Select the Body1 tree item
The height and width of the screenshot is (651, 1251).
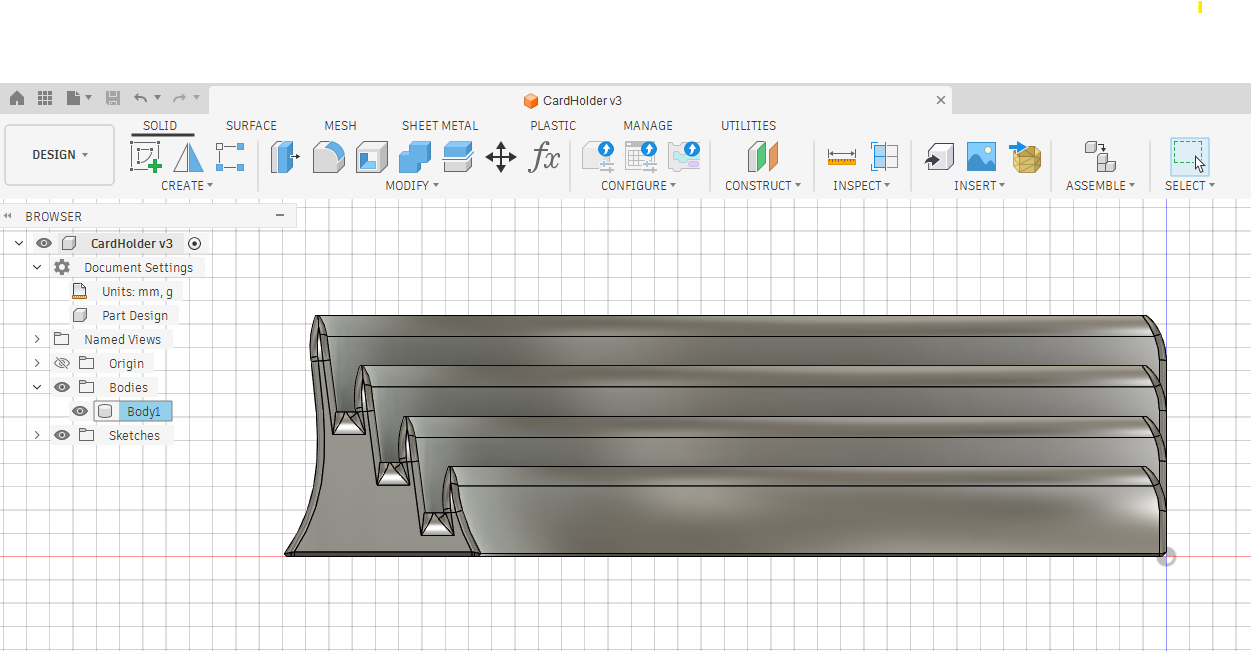pyautogui.click(x=143, y=411)
